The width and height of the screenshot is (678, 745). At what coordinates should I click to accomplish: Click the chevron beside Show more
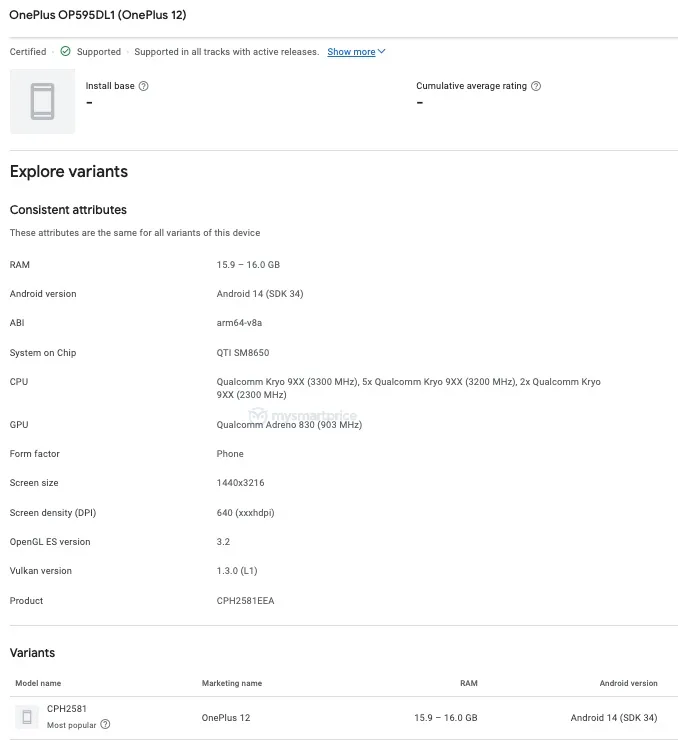(x=382, y=51)
